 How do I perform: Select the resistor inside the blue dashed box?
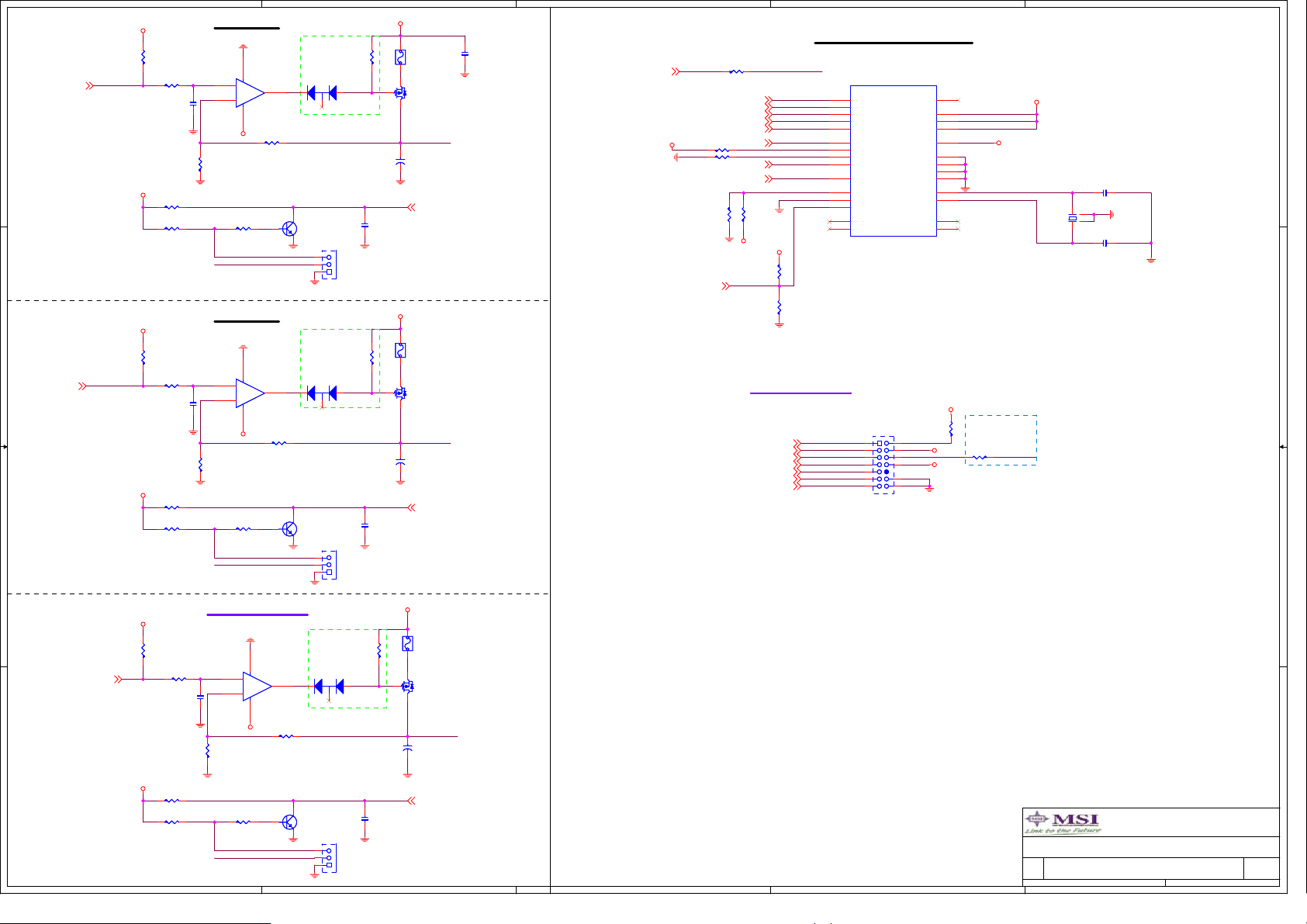click(980, 457)
